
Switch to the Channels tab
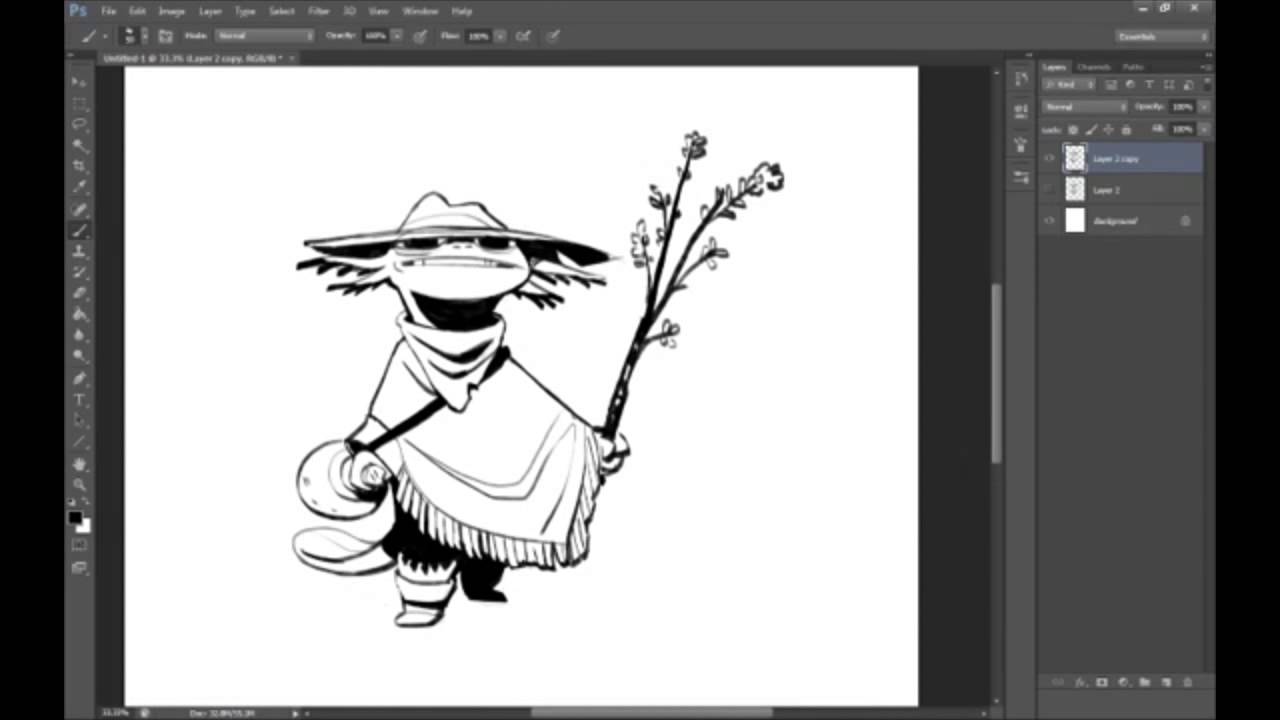1094,67
